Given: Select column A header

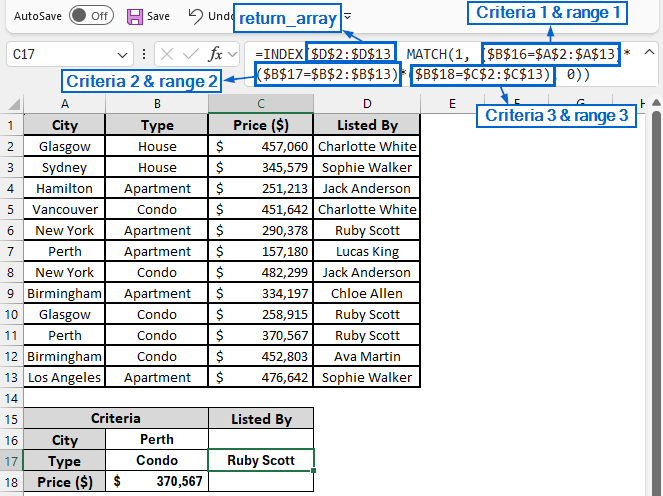Looking at the screenshot, I should tap(64, 103).
